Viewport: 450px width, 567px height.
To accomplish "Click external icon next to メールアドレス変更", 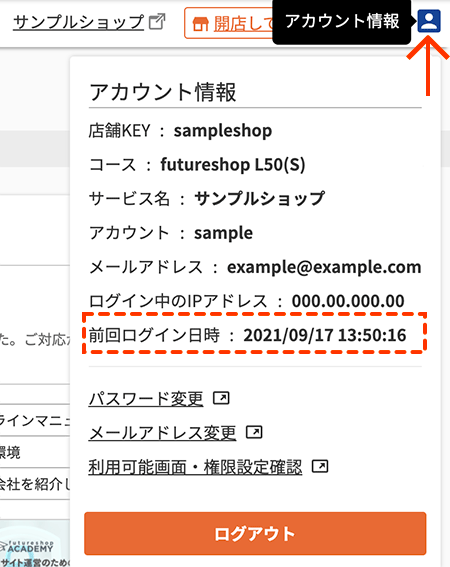I will tap(254, 432).
